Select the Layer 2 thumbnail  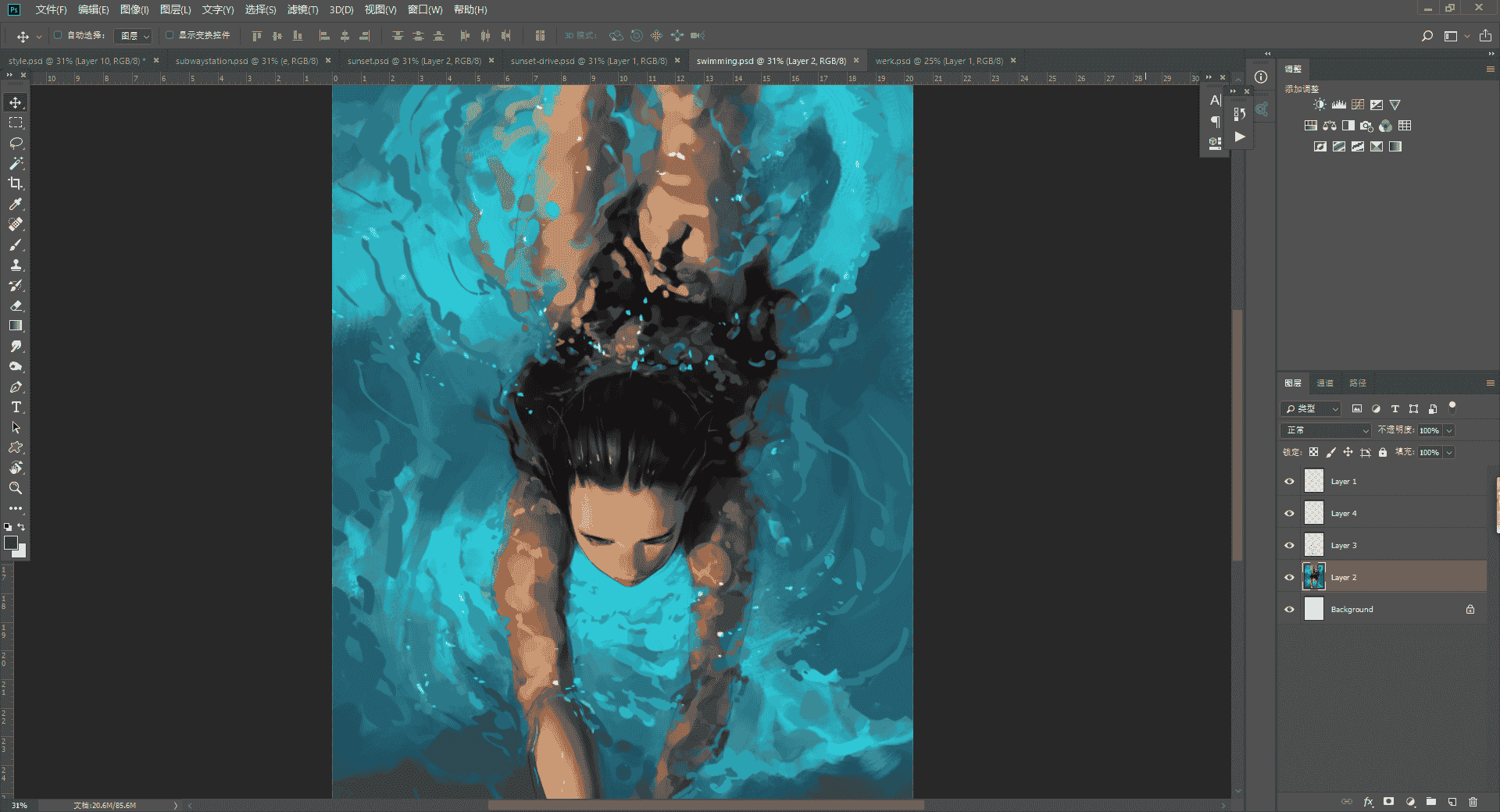pyautogui.click(x=1314, y=577)
